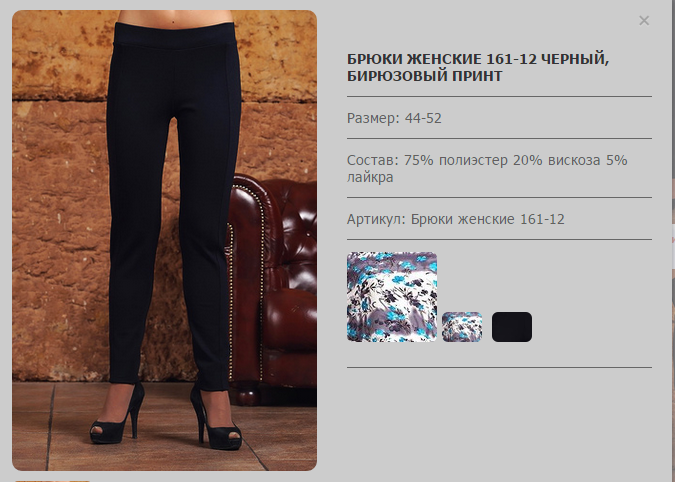Image resolution: width=675 pixels, height=482 pixels.
Task: Click the dimmed page strip behind the popup
Action: point(672,241)
